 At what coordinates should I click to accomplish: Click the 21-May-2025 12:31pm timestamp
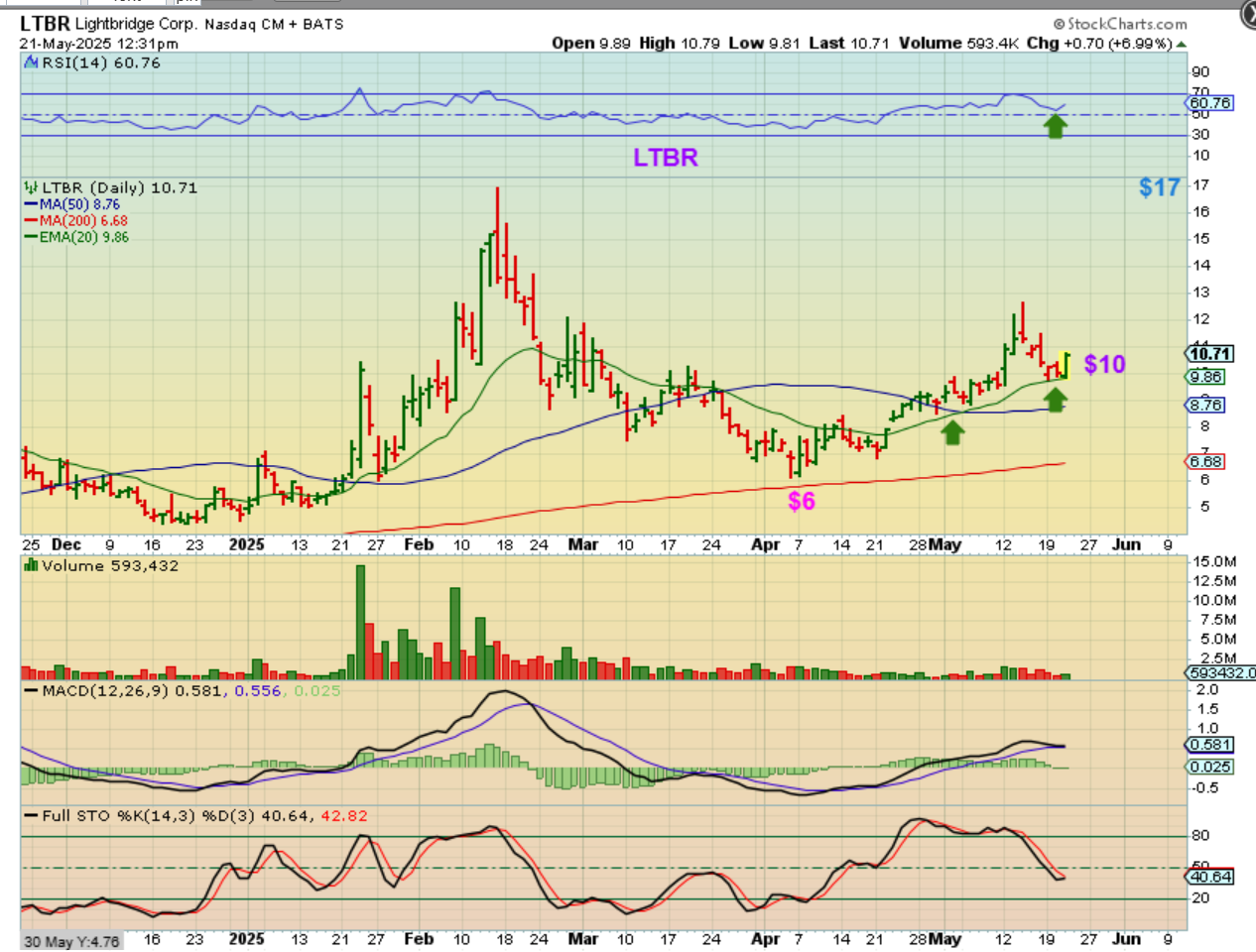click(x=99, y=44)
